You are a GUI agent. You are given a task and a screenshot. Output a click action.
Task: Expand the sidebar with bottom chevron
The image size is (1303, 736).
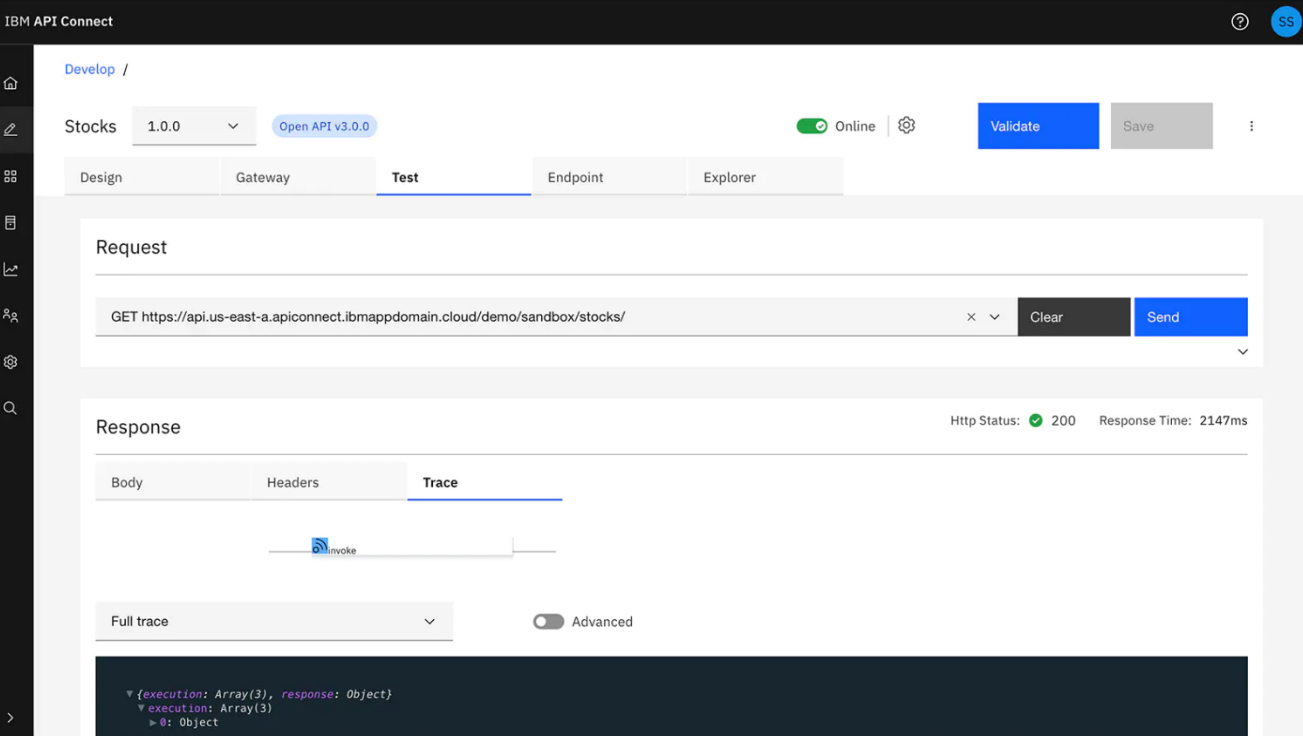[x=11, y=718]
